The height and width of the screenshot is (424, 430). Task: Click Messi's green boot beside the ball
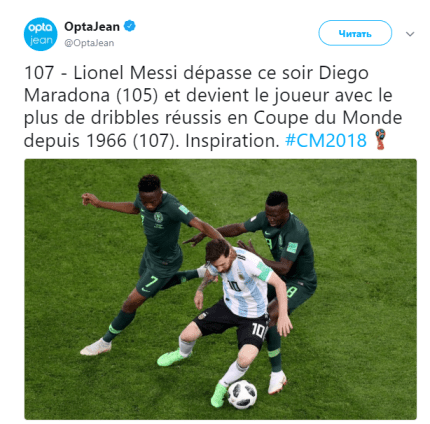pos(219,395)
